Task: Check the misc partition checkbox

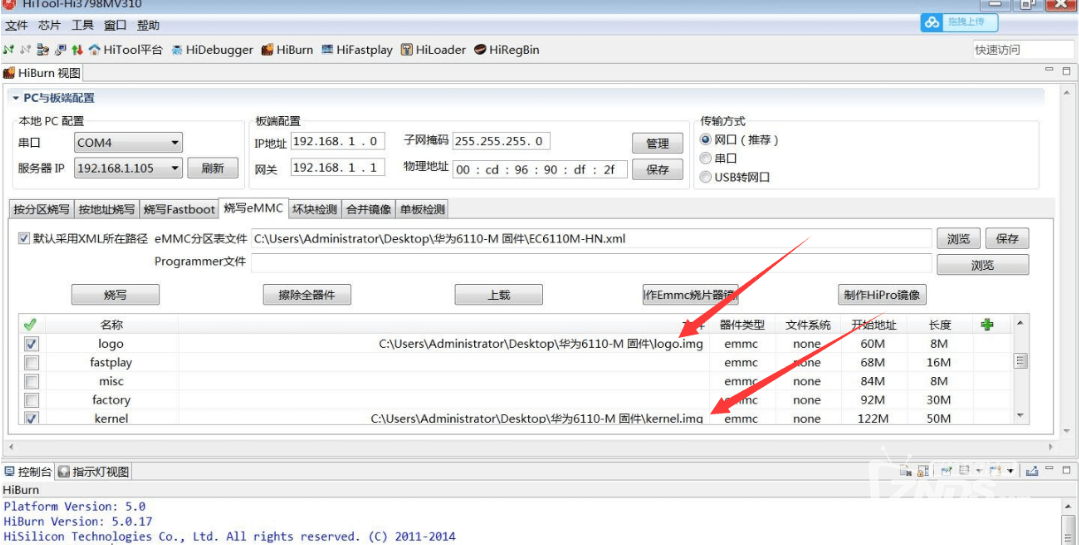Action: pos(31,381)
